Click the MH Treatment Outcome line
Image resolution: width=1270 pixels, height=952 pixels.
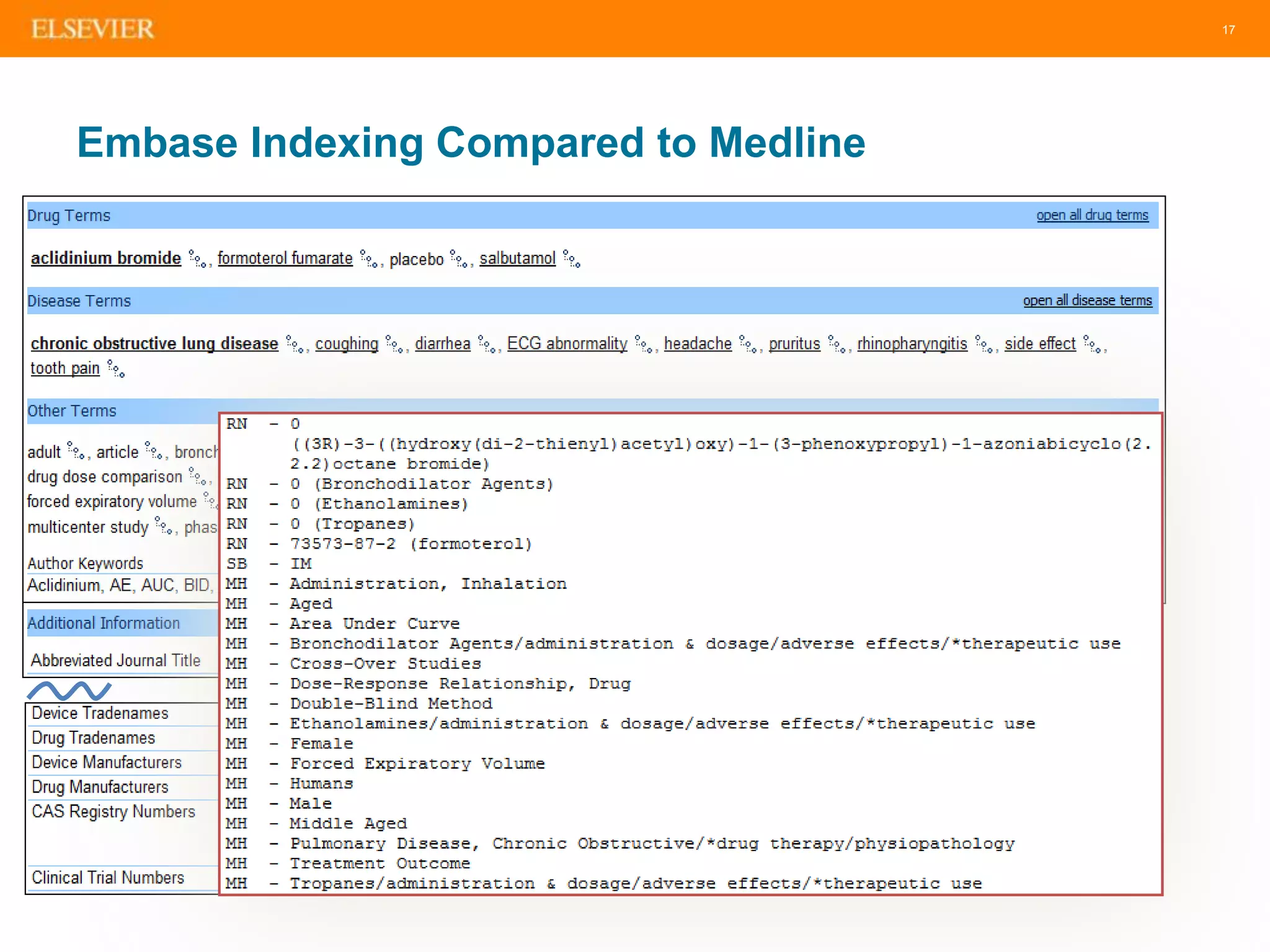coord(348,863)
